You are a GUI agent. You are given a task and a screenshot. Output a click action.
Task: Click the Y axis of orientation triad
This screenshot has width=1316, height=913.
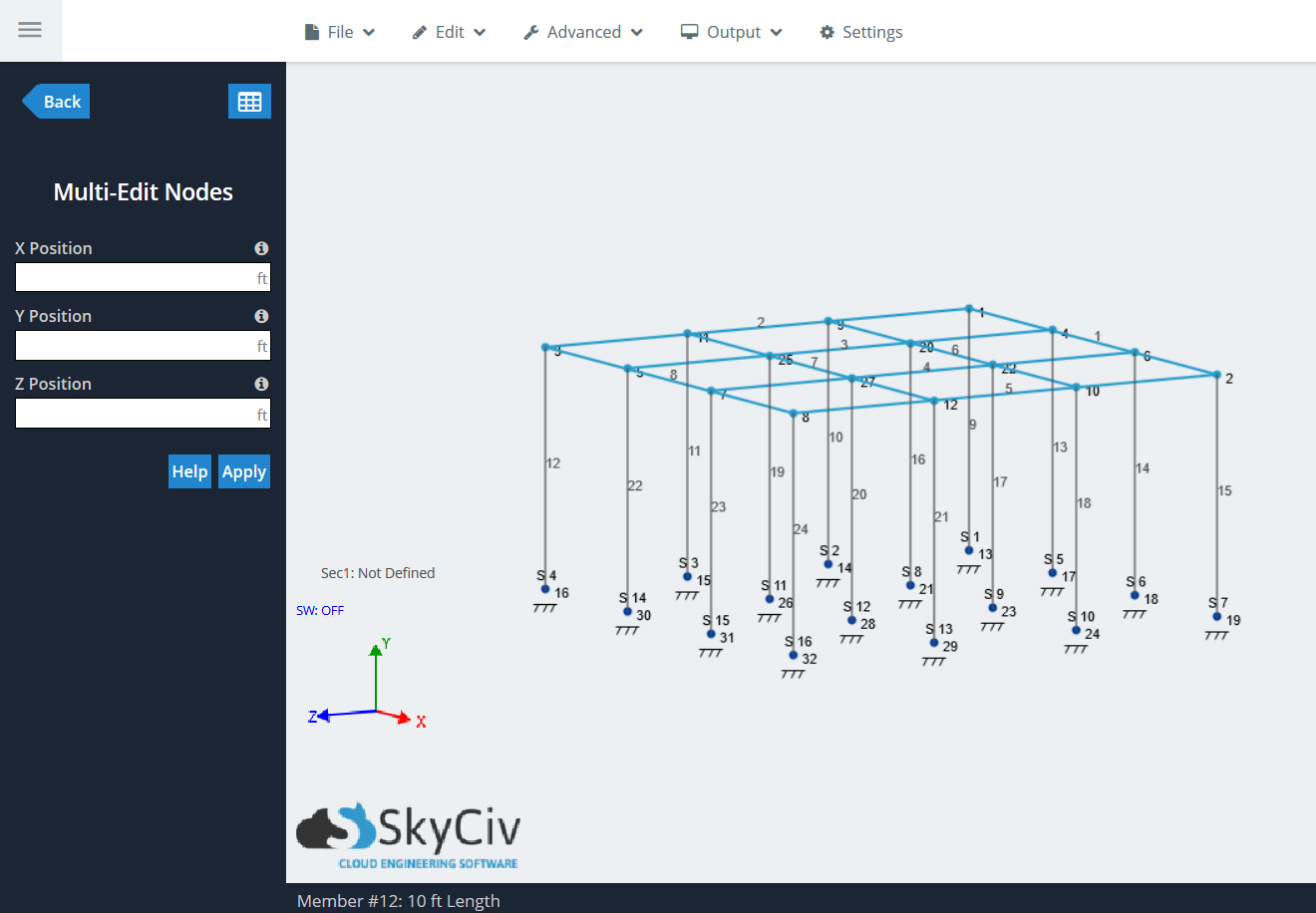click(x=376, y=678)
